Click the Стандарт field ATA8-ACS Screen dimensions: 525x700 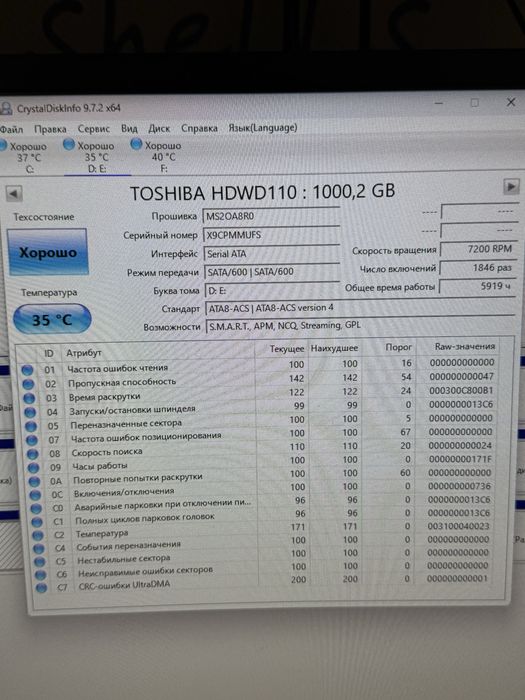[x=359, y=308]
